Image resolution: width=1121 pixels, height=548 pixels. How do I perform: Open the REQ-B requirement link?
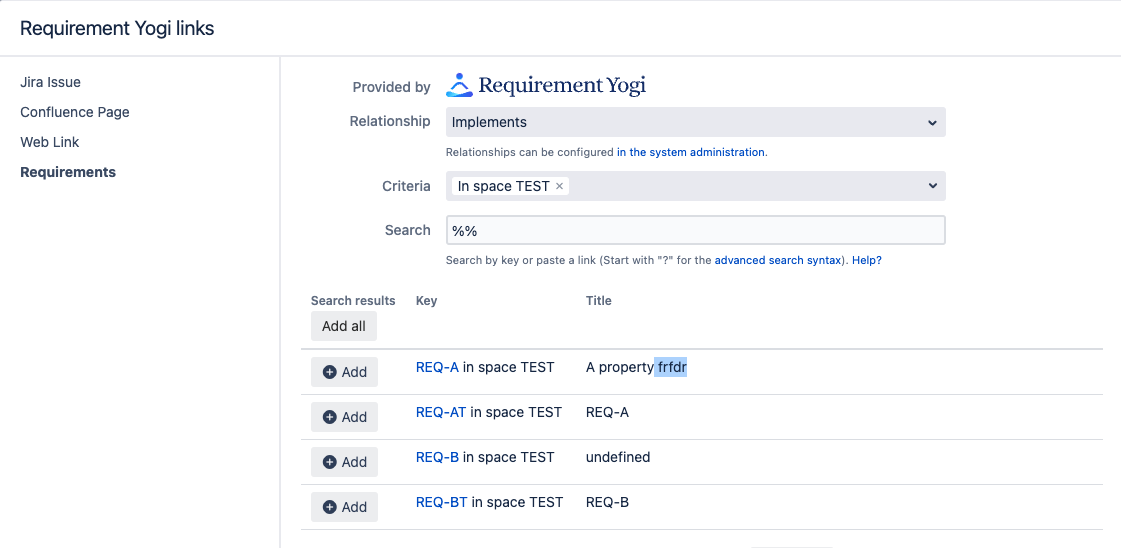(x=437, y=457)
